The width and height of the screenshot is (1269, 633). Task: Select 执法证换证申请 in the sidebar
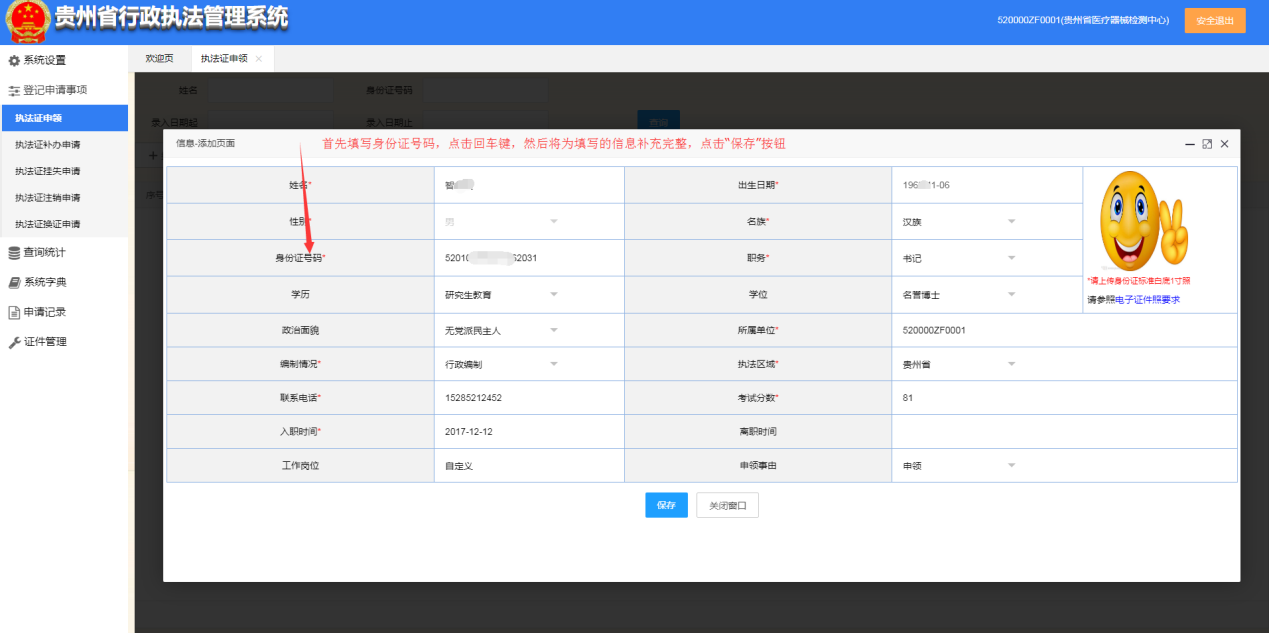click(x=64, y=224)
